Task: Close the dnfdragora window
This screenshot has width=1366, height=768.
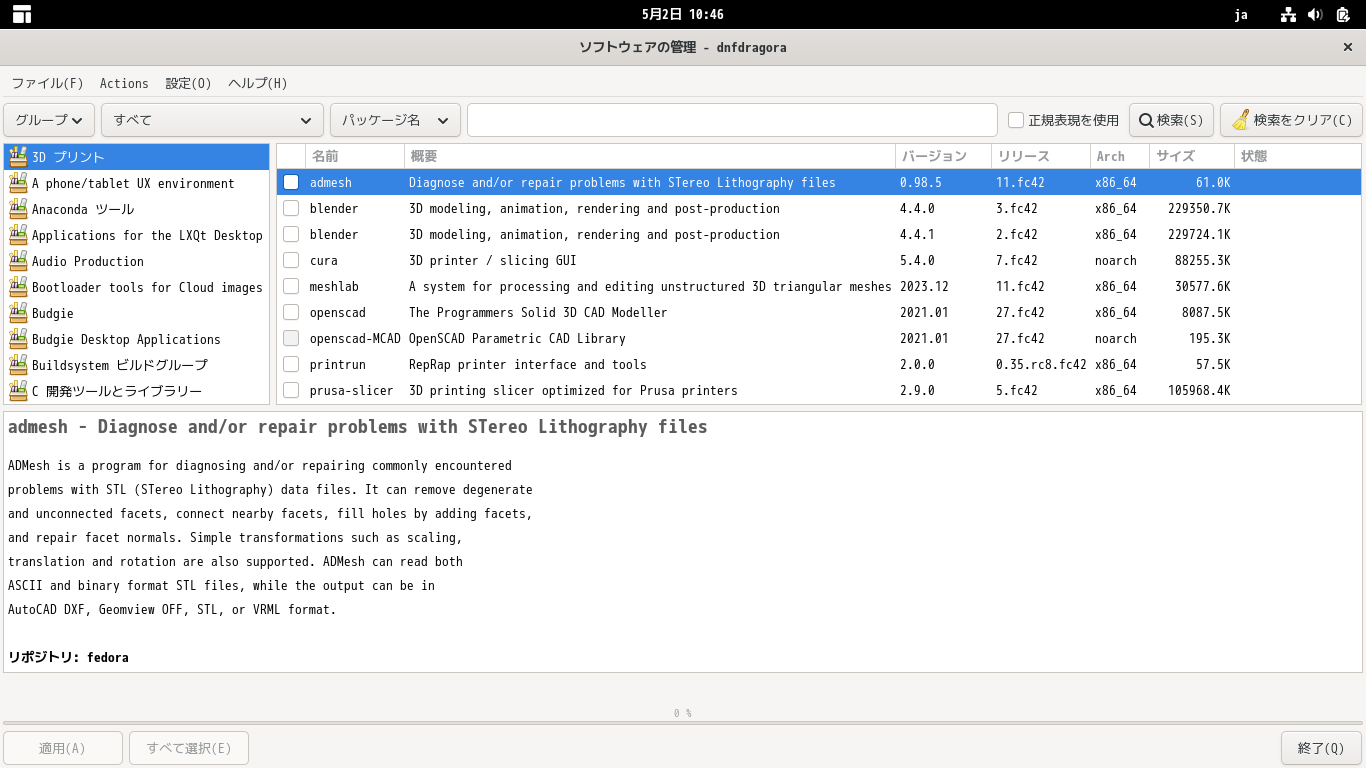Action: [x=1347, y=47]
